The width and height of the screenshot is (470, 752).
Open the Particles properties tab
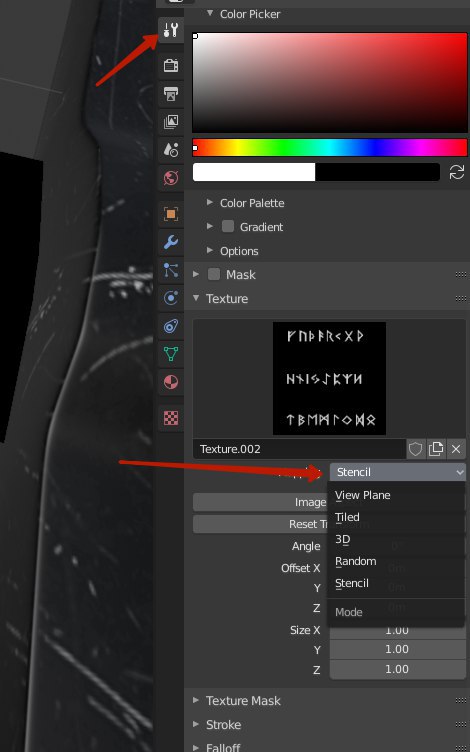[x=171, y=270]
